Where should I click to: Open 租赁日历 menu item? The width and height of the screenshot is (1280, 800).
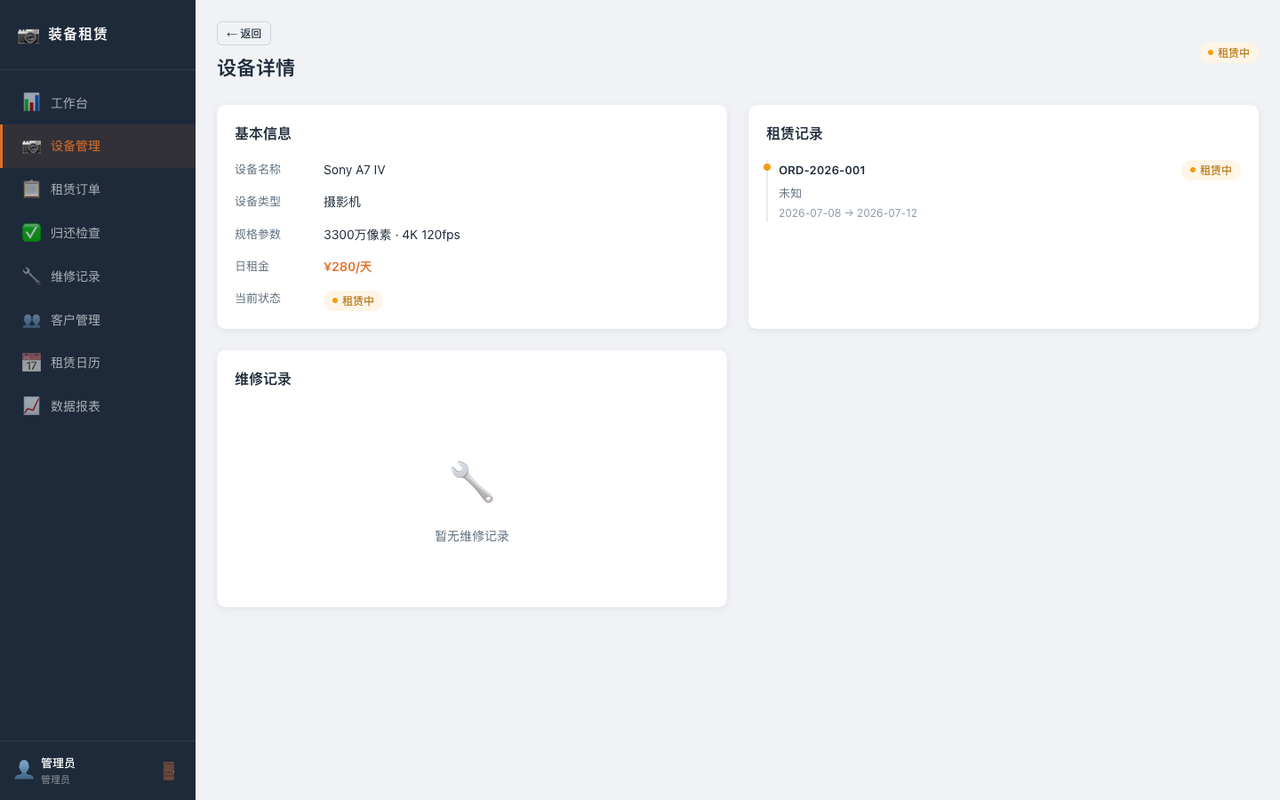(x=98, y=363)
